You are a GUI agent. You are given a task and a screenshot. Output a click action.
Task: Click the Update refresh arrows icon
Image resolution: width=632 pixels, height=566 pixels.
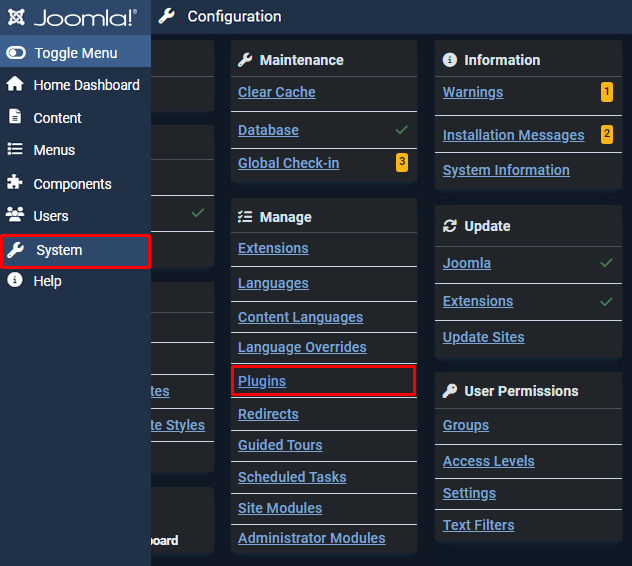(450, 226)
